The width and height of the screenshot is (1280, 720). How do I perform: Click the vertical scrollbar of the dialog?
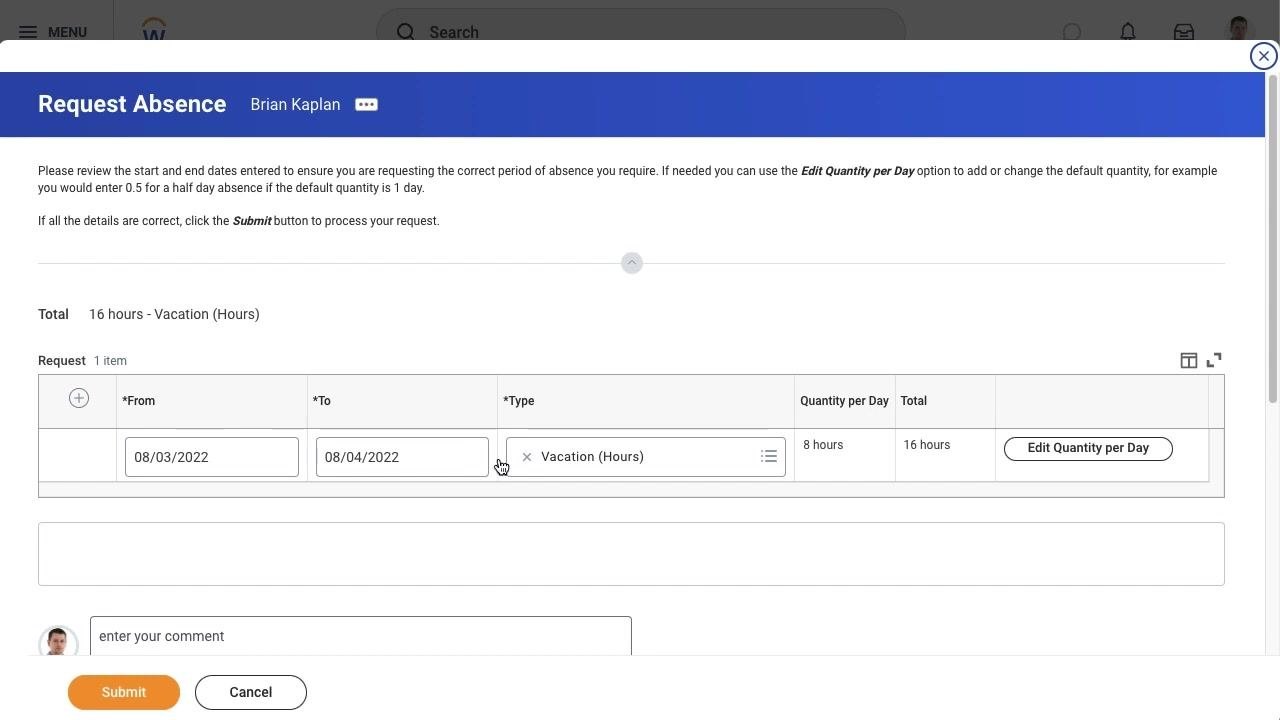tap(1272, 240)
